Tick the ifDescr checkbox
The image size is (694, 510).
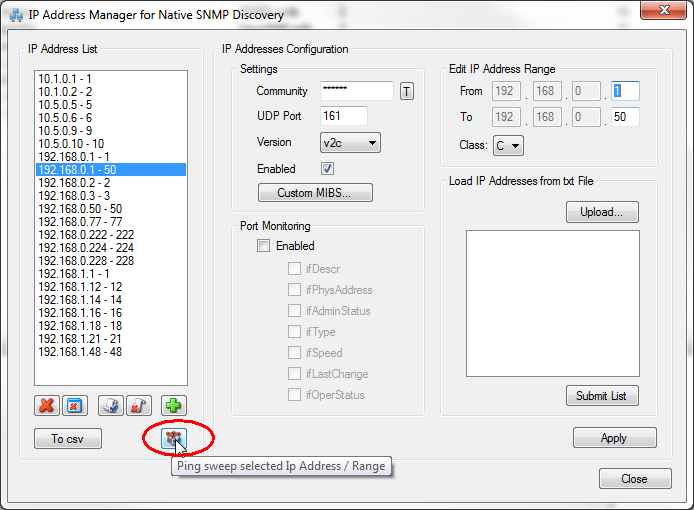tap(294, 268)
